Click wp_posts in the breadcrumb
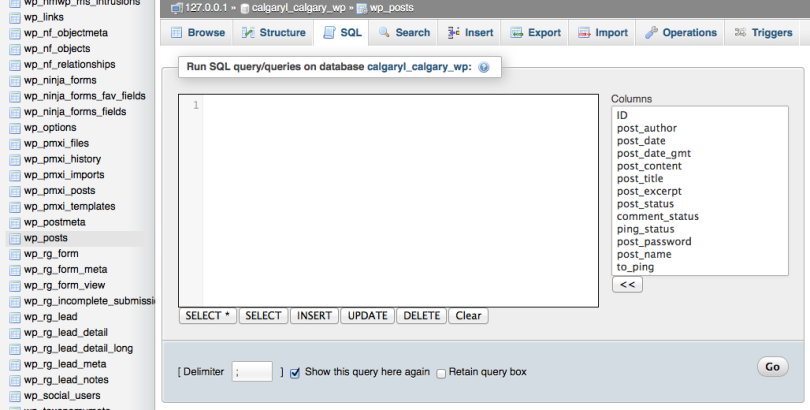This screenshot has height=410, width=810. point(392,8)
